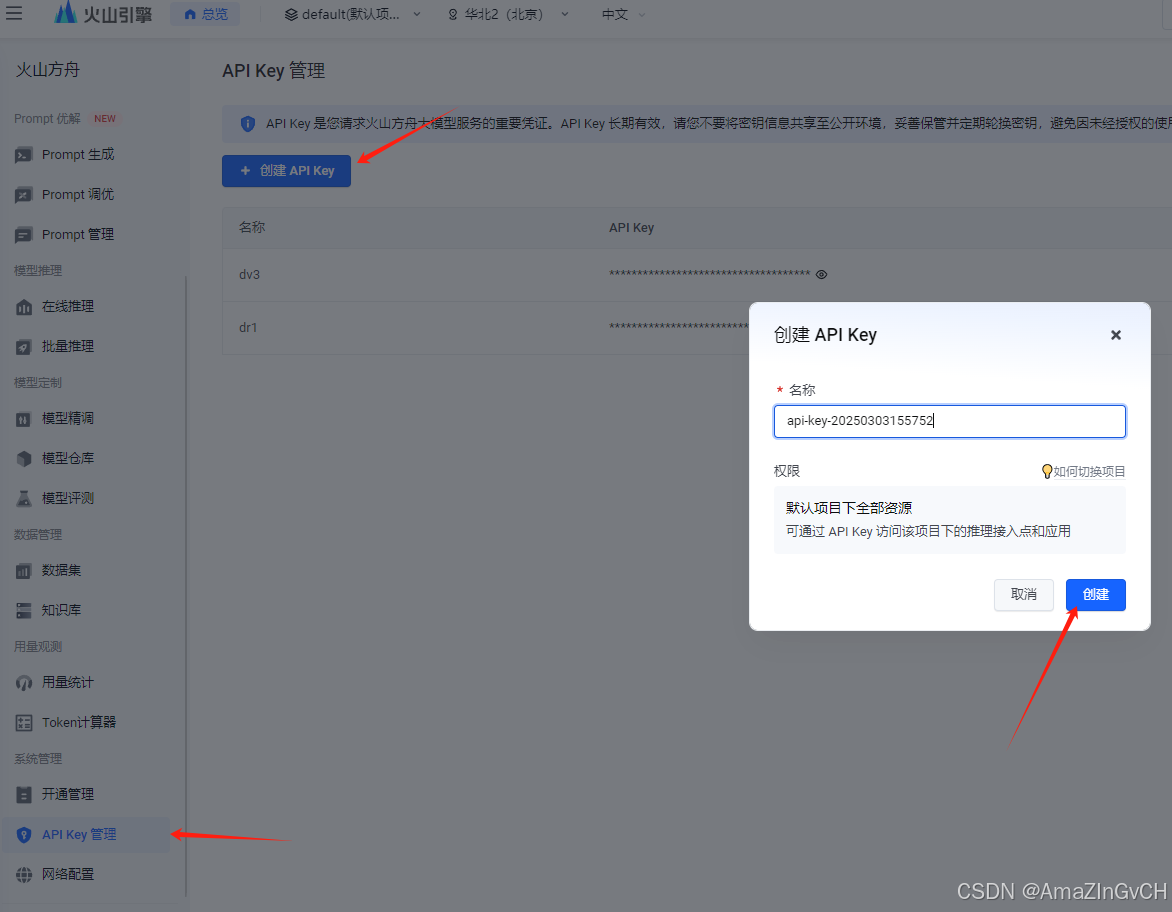Click the 在线推理 sidebar icon

24,307
